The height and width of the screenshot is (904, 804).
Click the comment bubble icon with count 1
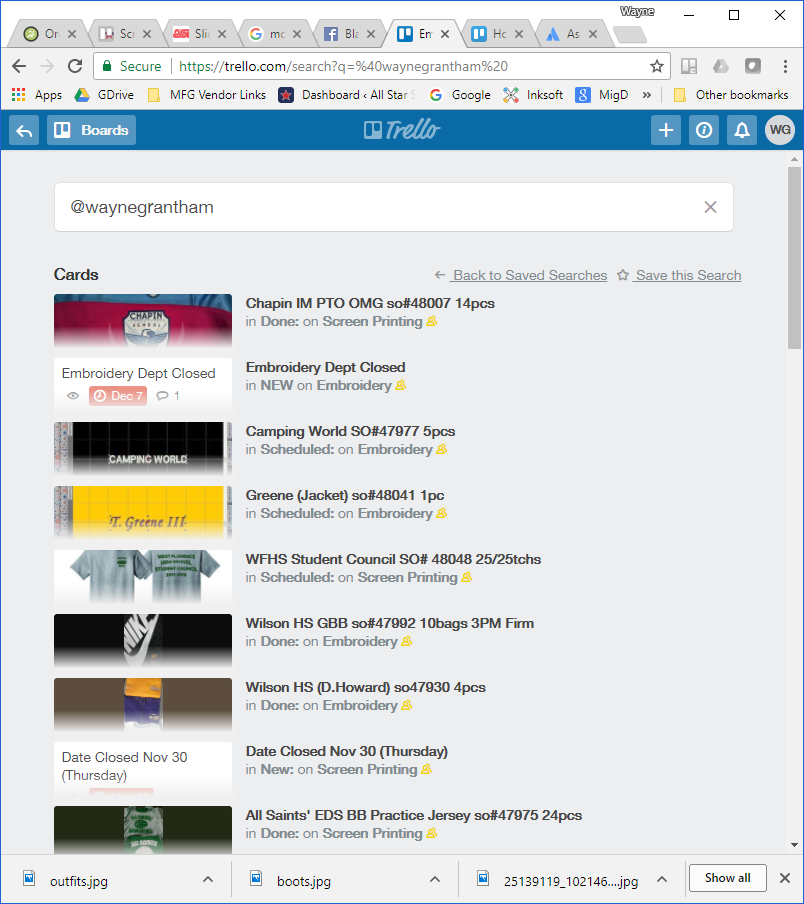(x=163, y=396)
